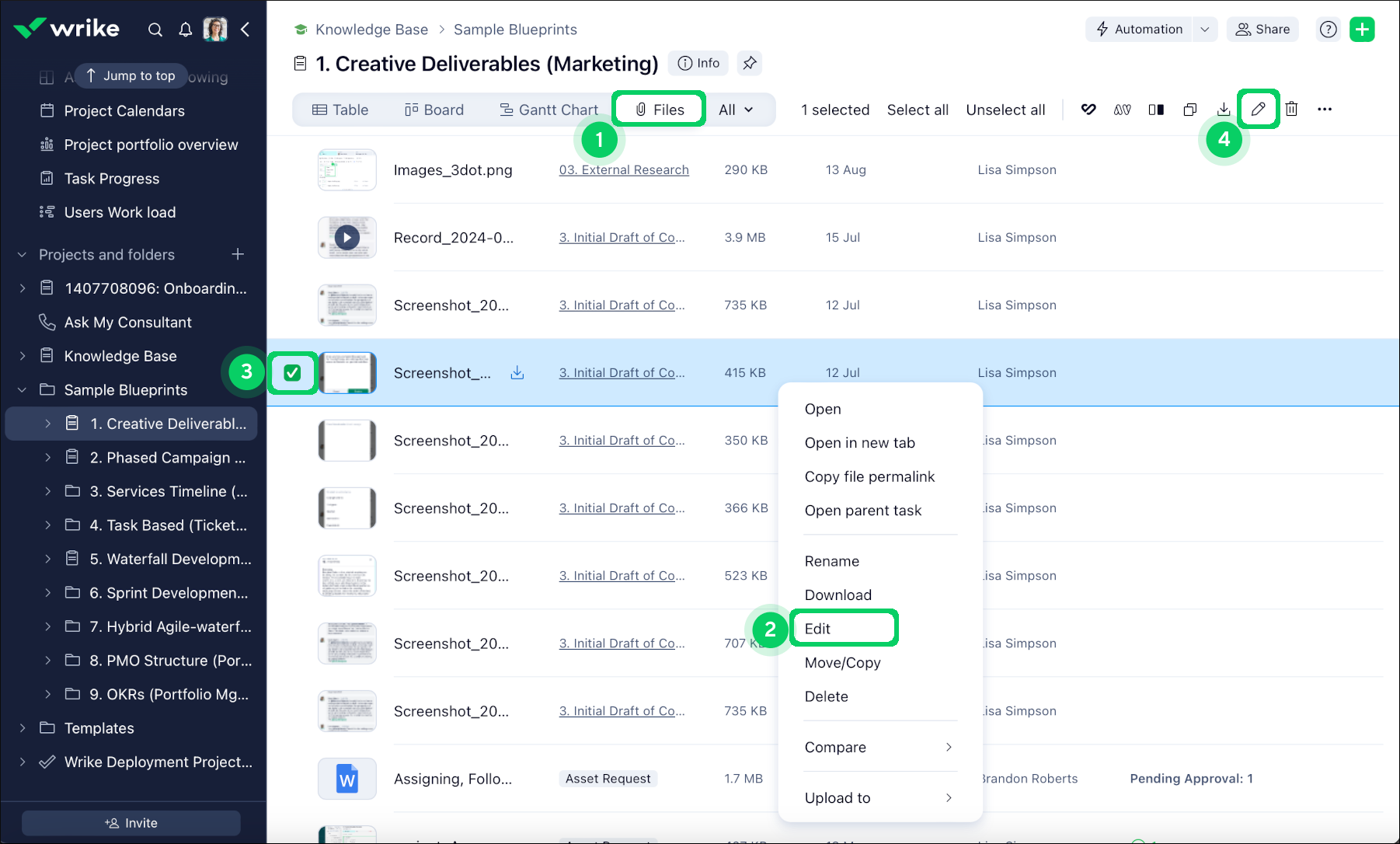This screenshot has height=844, width=1400.
Task: Expand the Automation dropdown arrow
Action: click(1204, 30)
